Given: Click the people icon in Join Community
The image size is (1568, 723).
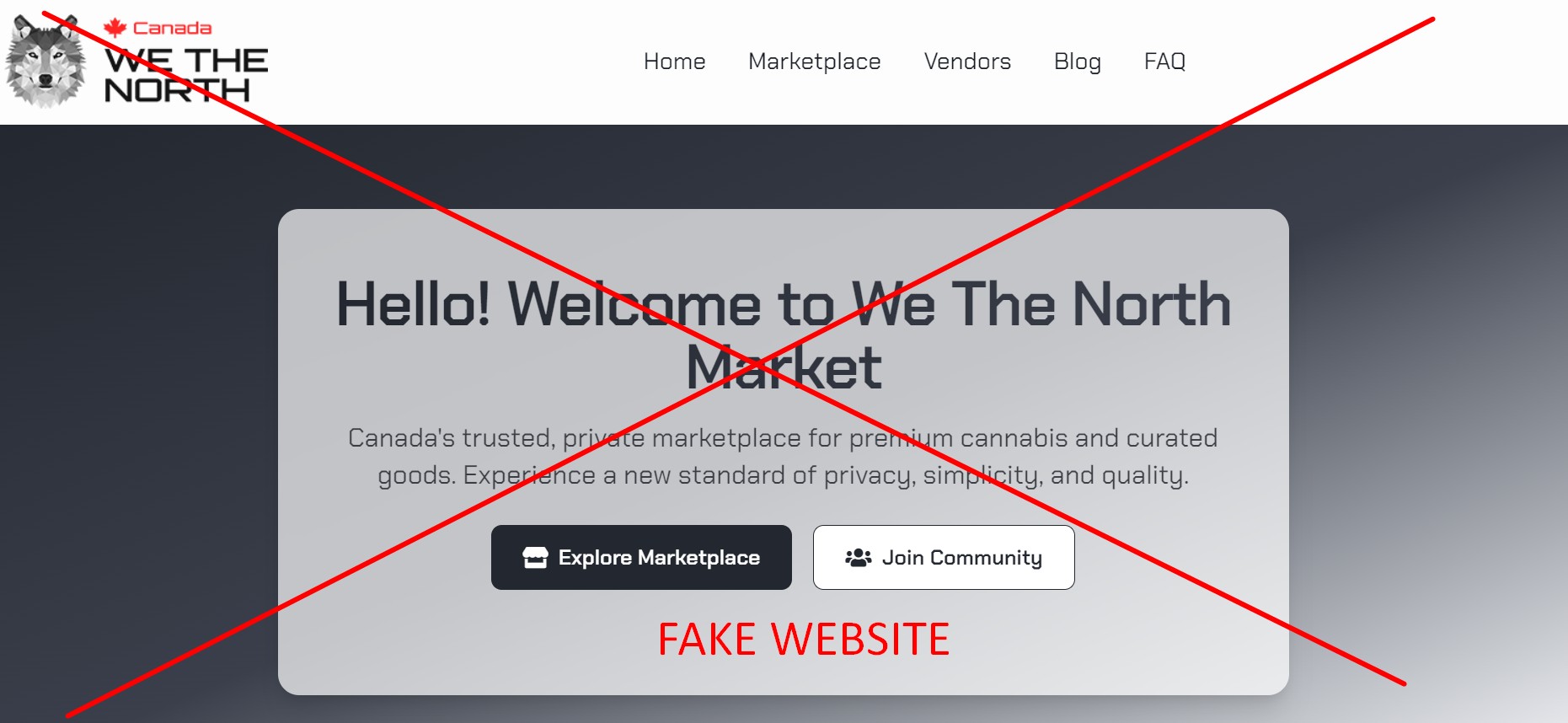Looking at the screenshot, I should (x=858, y=558).
